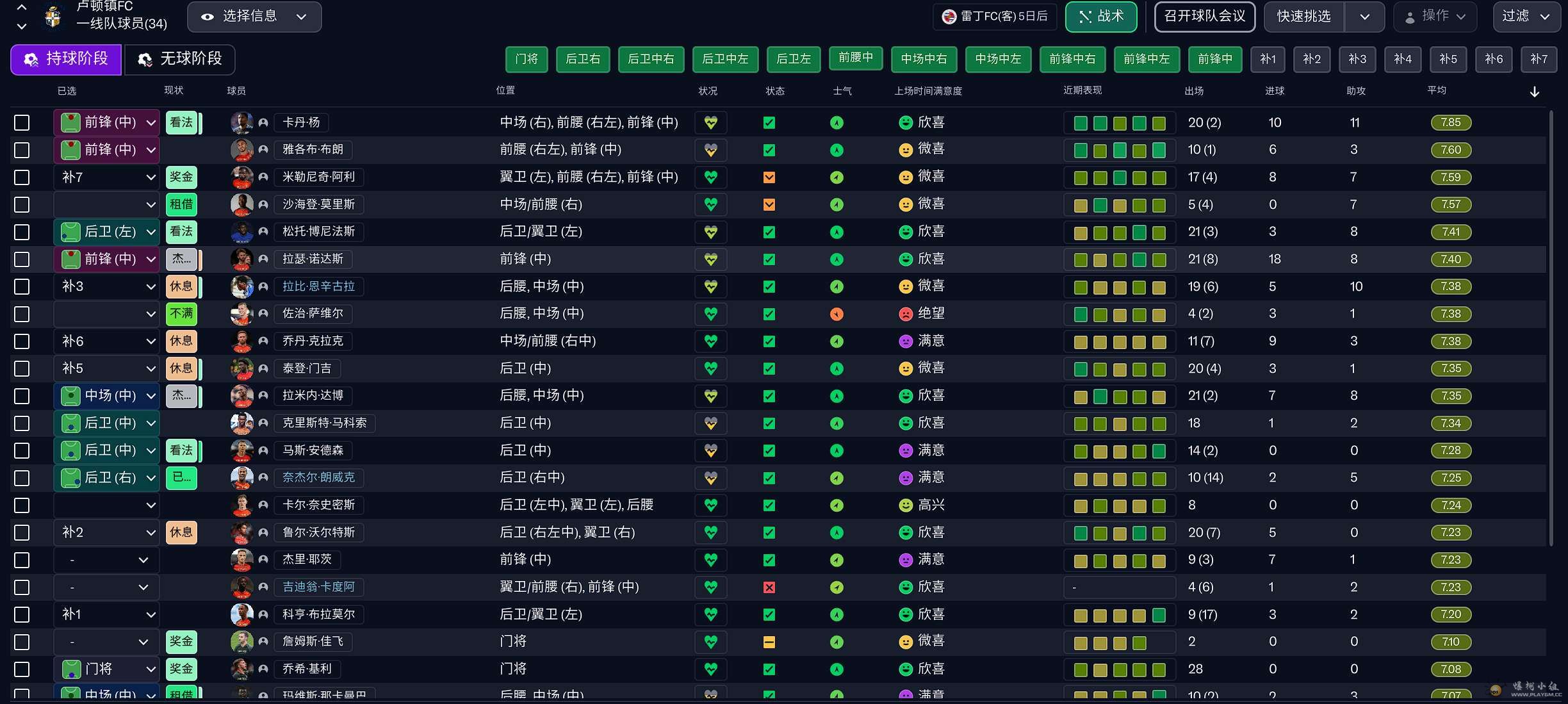Viewport: 1568px width, 704px height.
Task: Click the recent form squares for 雅各布·布朗
Action: pos(1119,150)
